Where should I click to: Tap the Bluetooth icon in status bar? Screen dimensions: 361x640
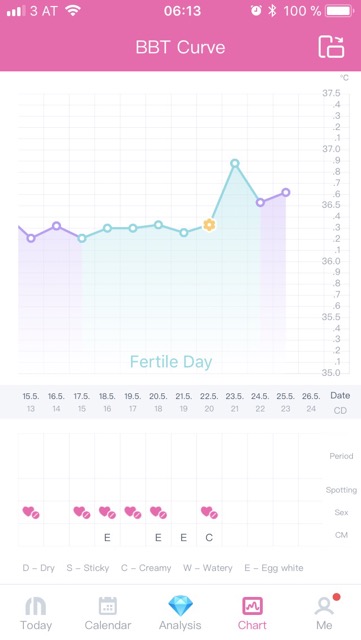272,11
